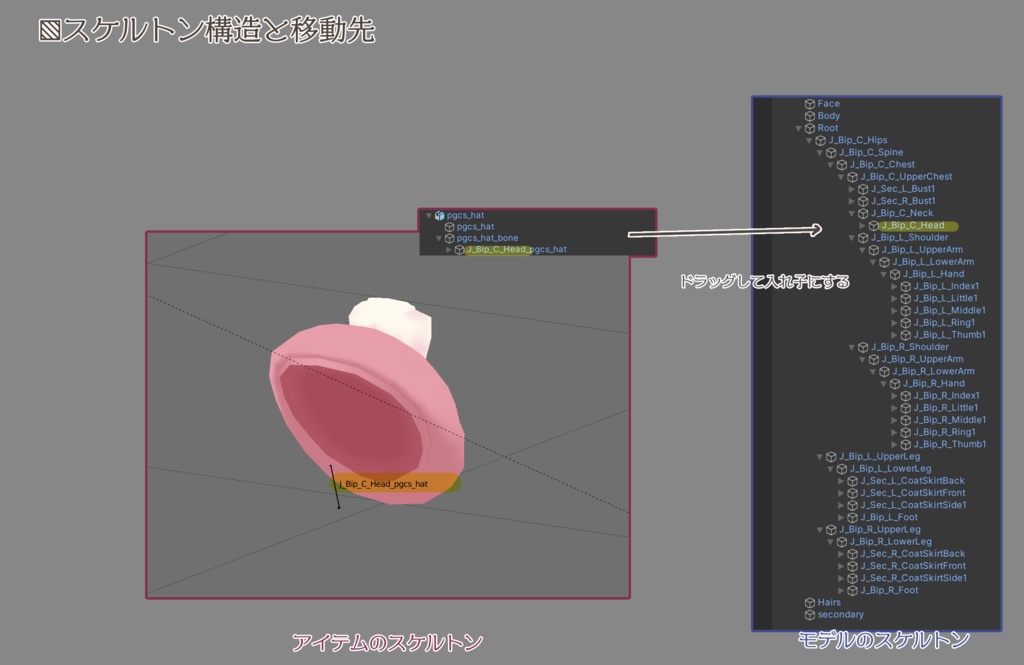This screenshot has height=665, width=1024.
Task: Click the cube icon beside J_Bip_L_Hand
Action: 893,276
